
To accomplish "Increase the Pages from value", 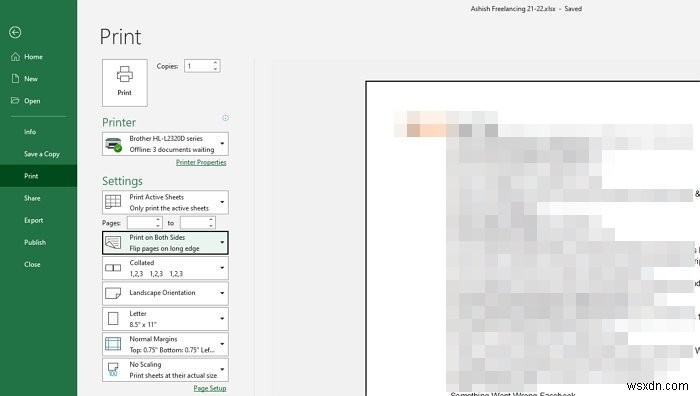I will 158,220.
